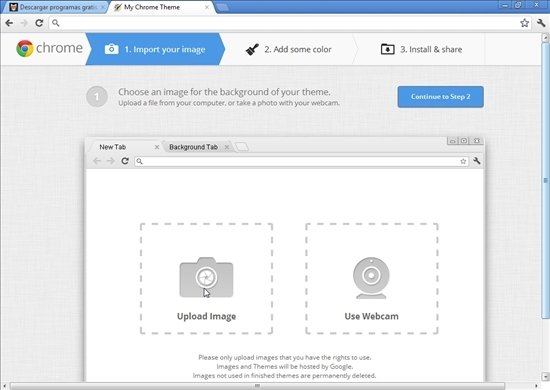This screenshot has width=550, height=390.
Task: Click the vertical scrollbar thumb
Action: pos(546,181)
